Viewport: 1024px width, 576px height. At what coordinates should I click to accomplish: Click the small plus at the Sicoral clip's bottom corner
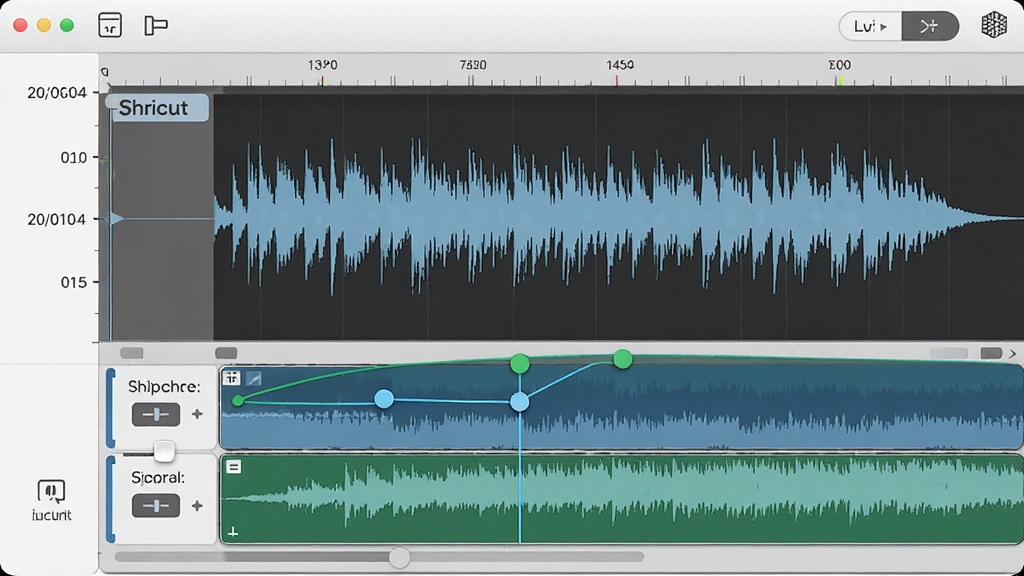coord(232,533)
